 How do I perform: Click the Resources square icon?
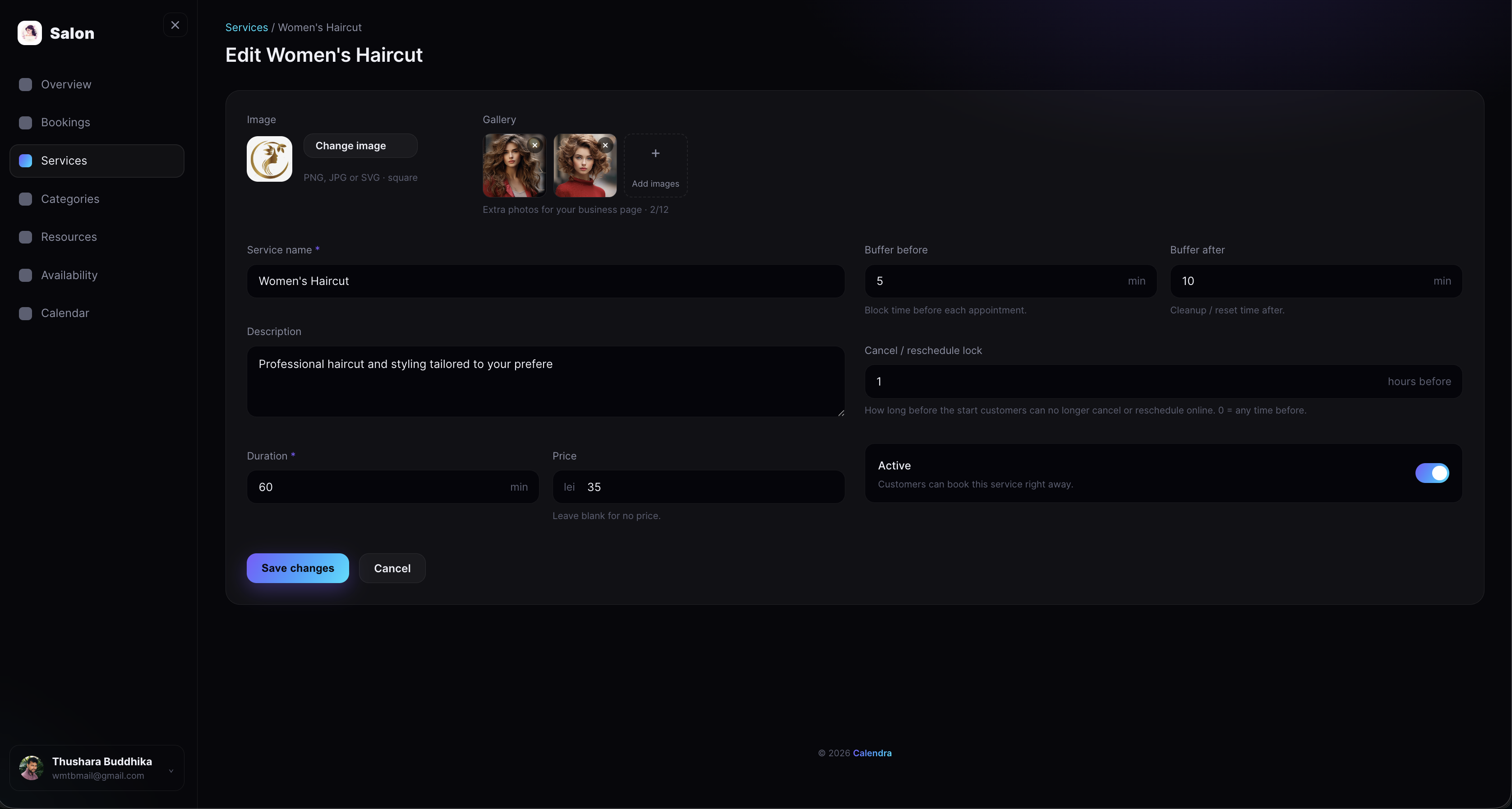point(25,237)
